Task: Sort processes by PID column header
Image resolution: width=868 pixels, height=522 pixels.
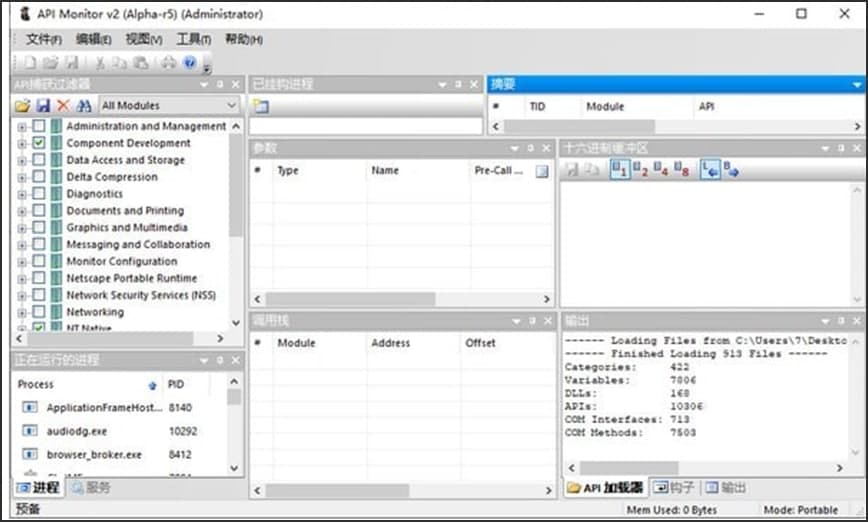Action: click(x=176, y=384)
